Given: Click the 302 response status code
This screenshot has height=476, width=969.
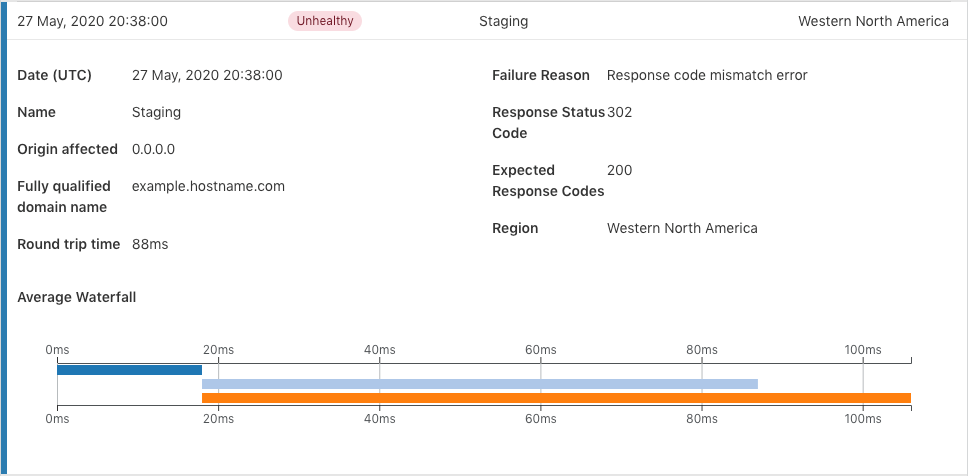Looking at the screenshot, I should (620, 113).
